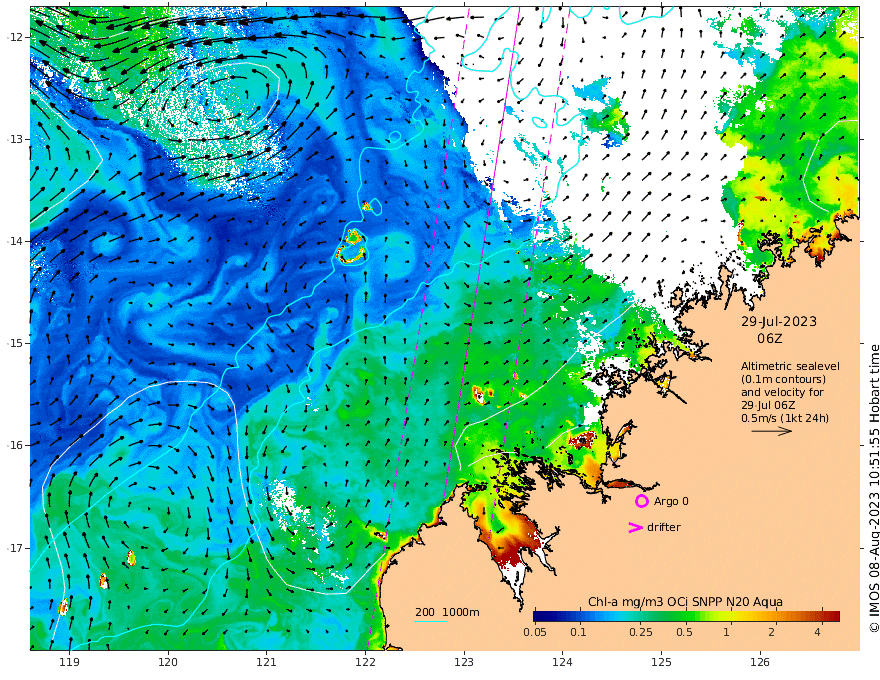Click 'Chl-a mg/m3 OCi SNPP N20 Aqua' title
Viewport: 880px width, 680px height.
click(685, 602)
